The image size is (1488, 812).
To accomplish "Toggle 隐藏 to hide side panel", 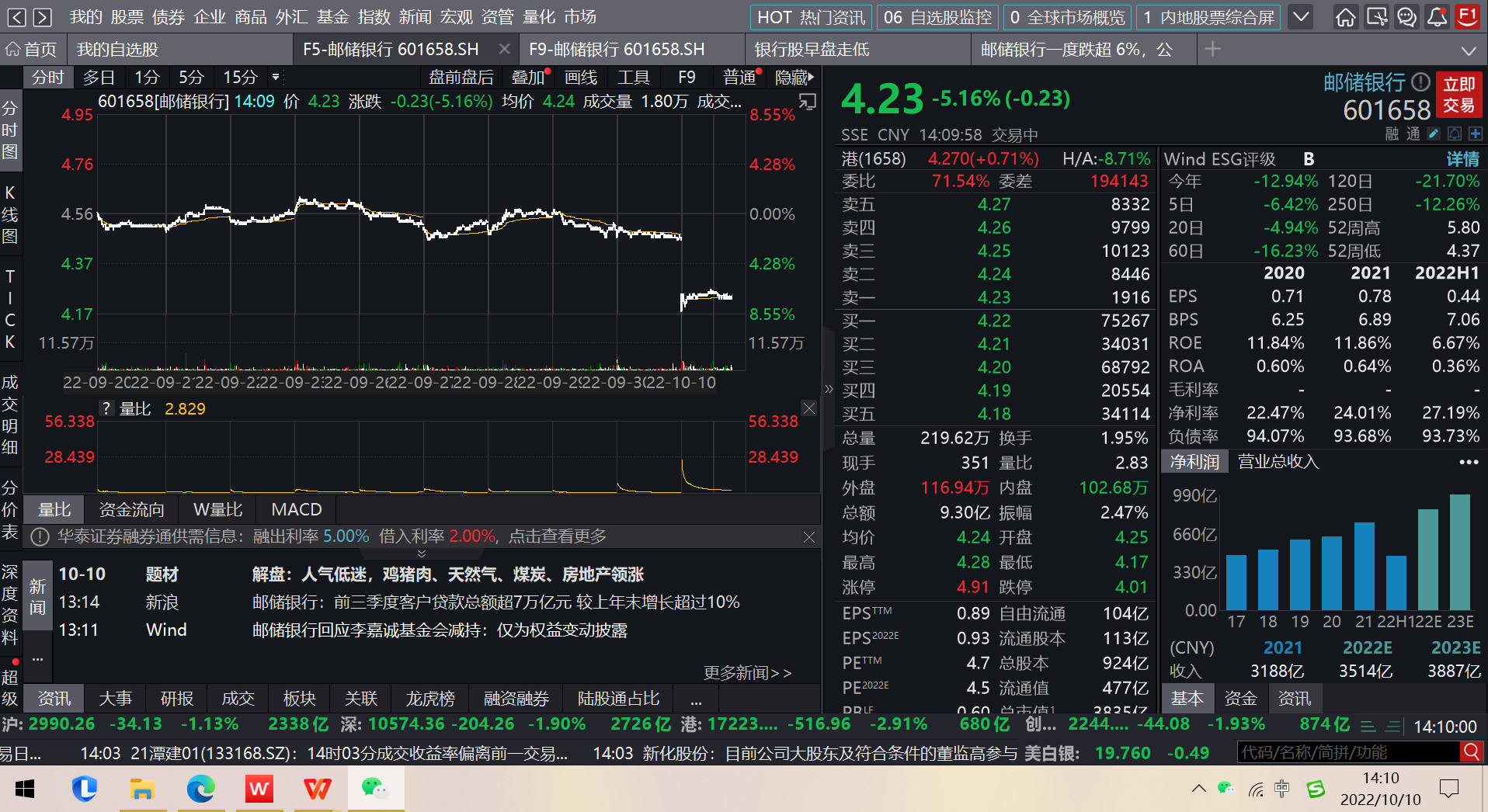I will tap(794, 78).
